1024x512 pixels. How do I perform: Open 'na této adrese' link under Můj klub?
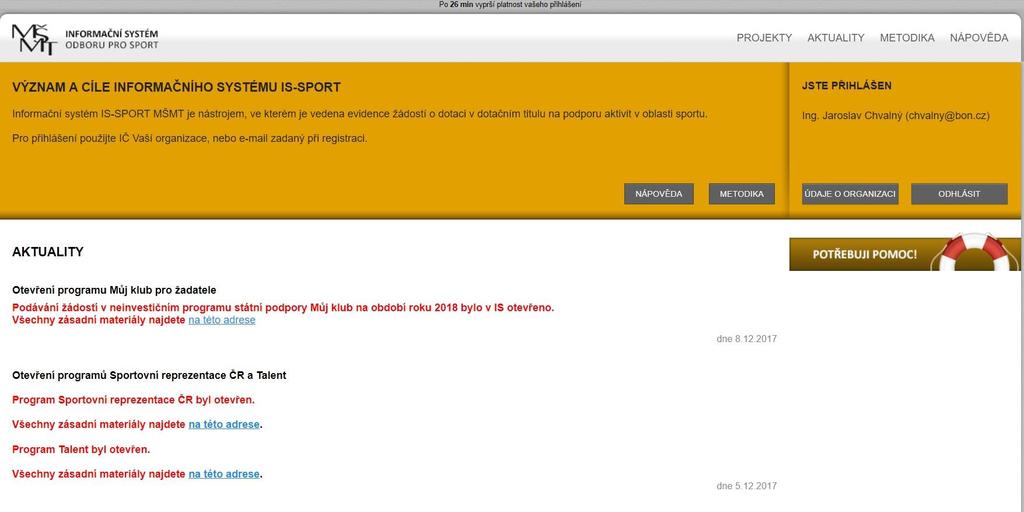click(222, 320)
